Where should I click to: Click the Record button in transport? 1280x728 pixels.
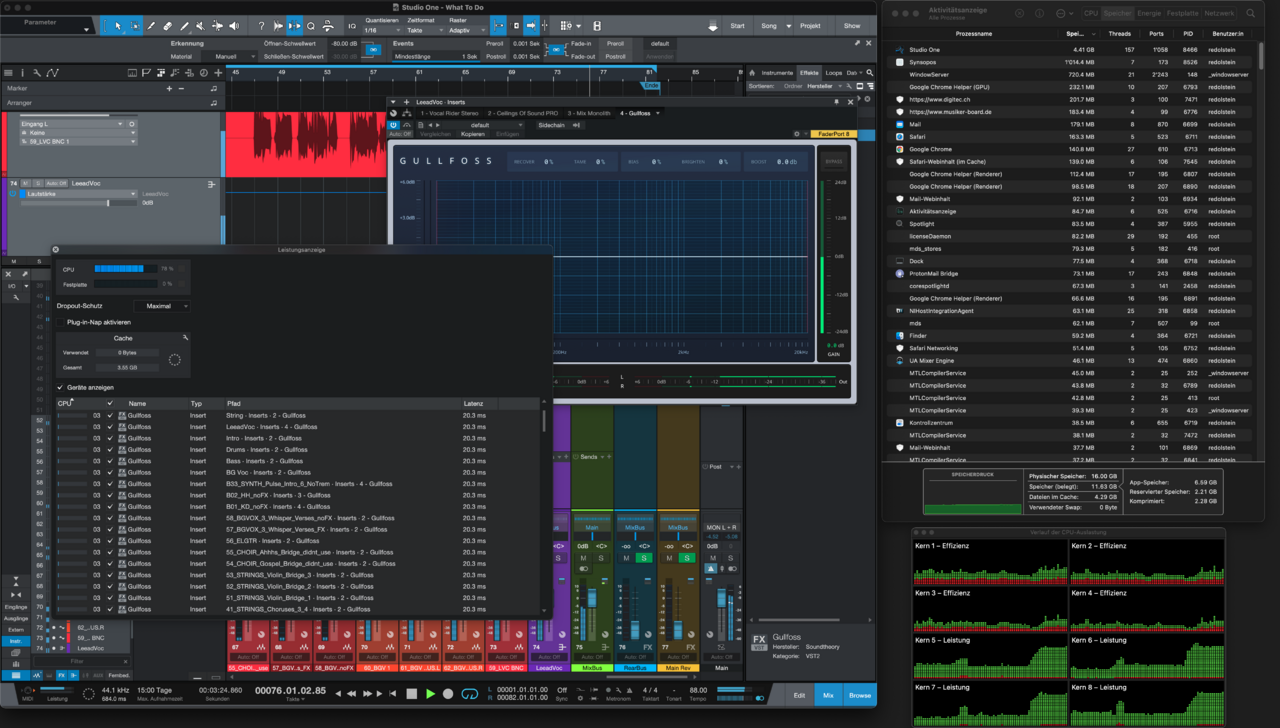[448, 694]
